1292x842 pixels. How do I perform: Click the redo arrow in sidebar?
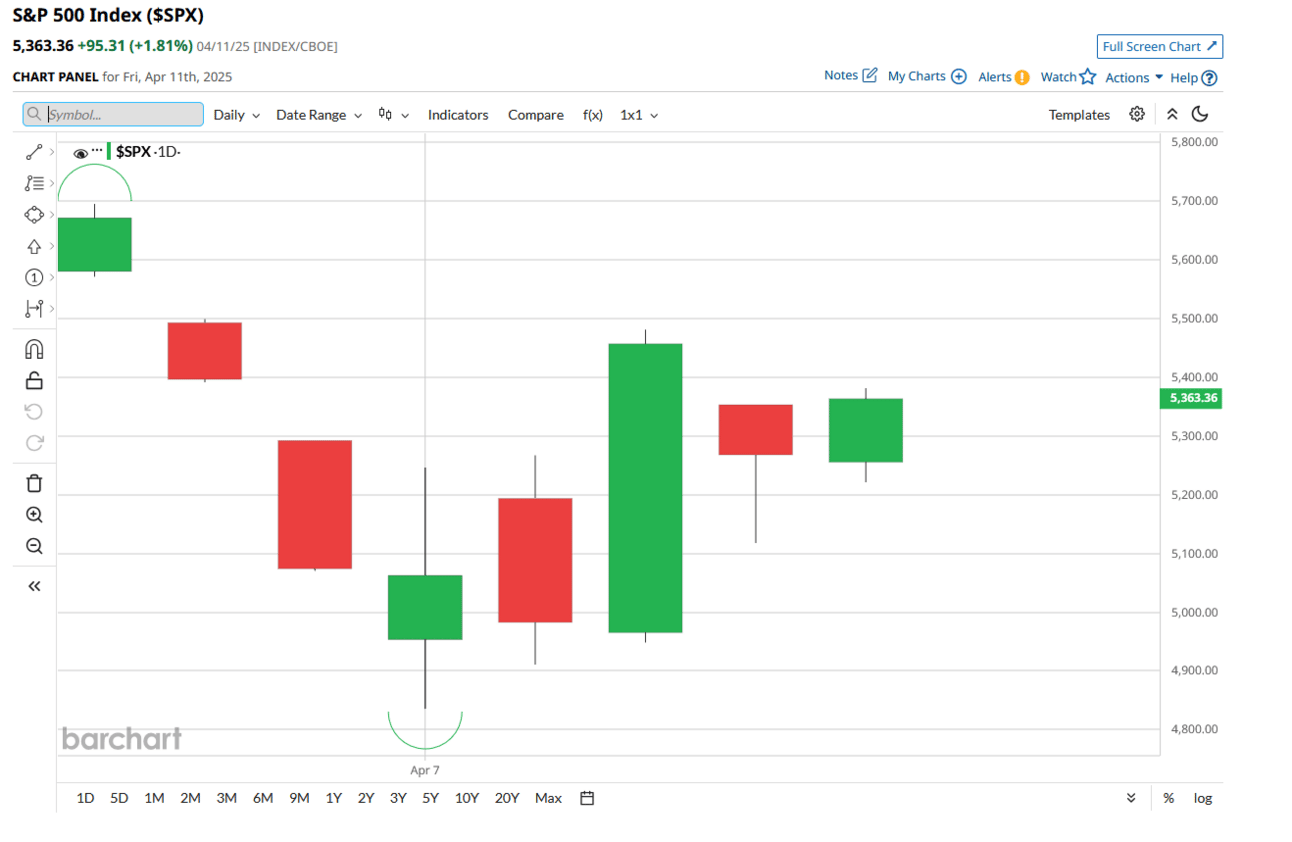click(34, 443)
